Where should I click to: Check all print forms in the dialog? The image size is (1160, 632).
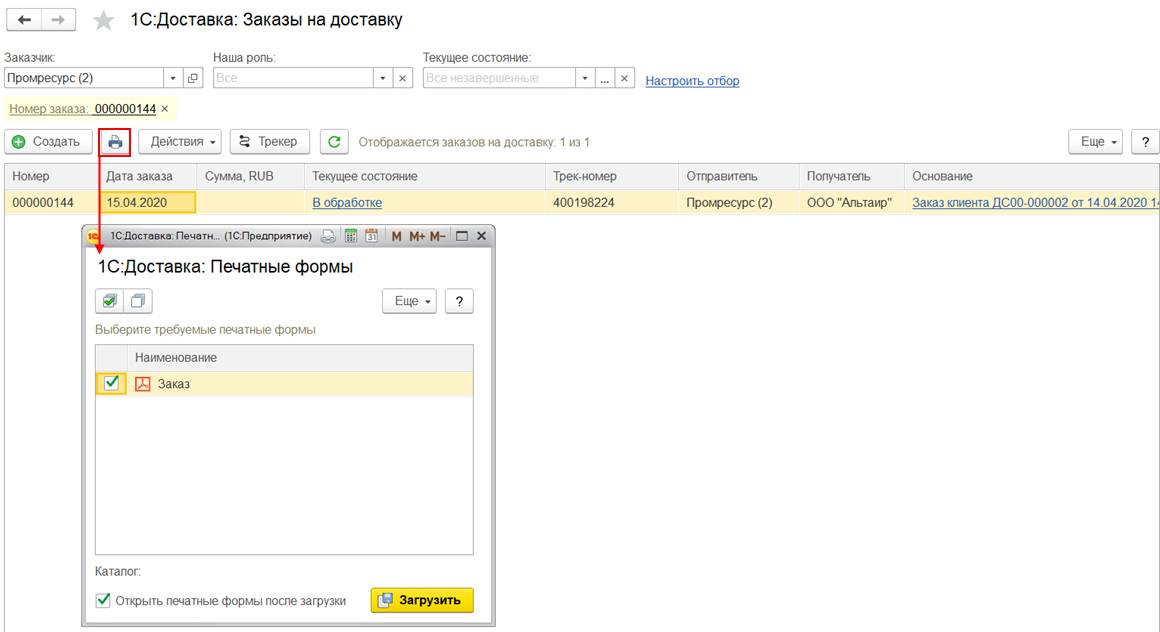point(109,301)
